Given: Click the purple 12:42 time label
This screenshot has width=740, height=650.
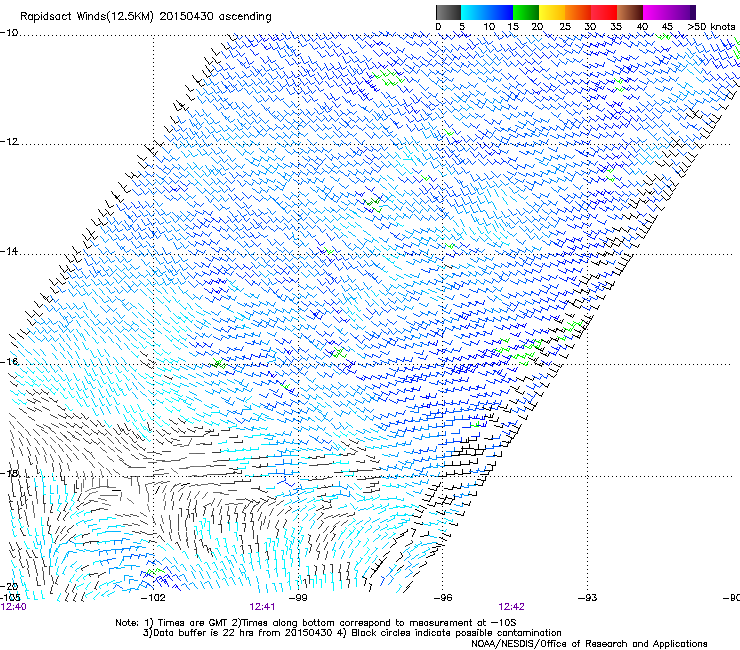Looking at the screenshot, I should click(x=512, y=607).
